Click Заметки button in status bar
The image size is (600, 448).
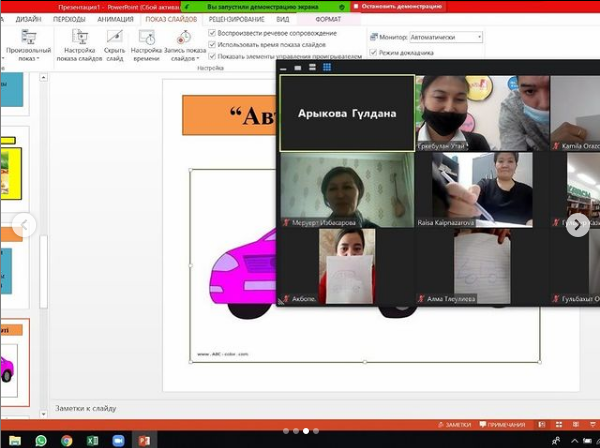[455, 425]
